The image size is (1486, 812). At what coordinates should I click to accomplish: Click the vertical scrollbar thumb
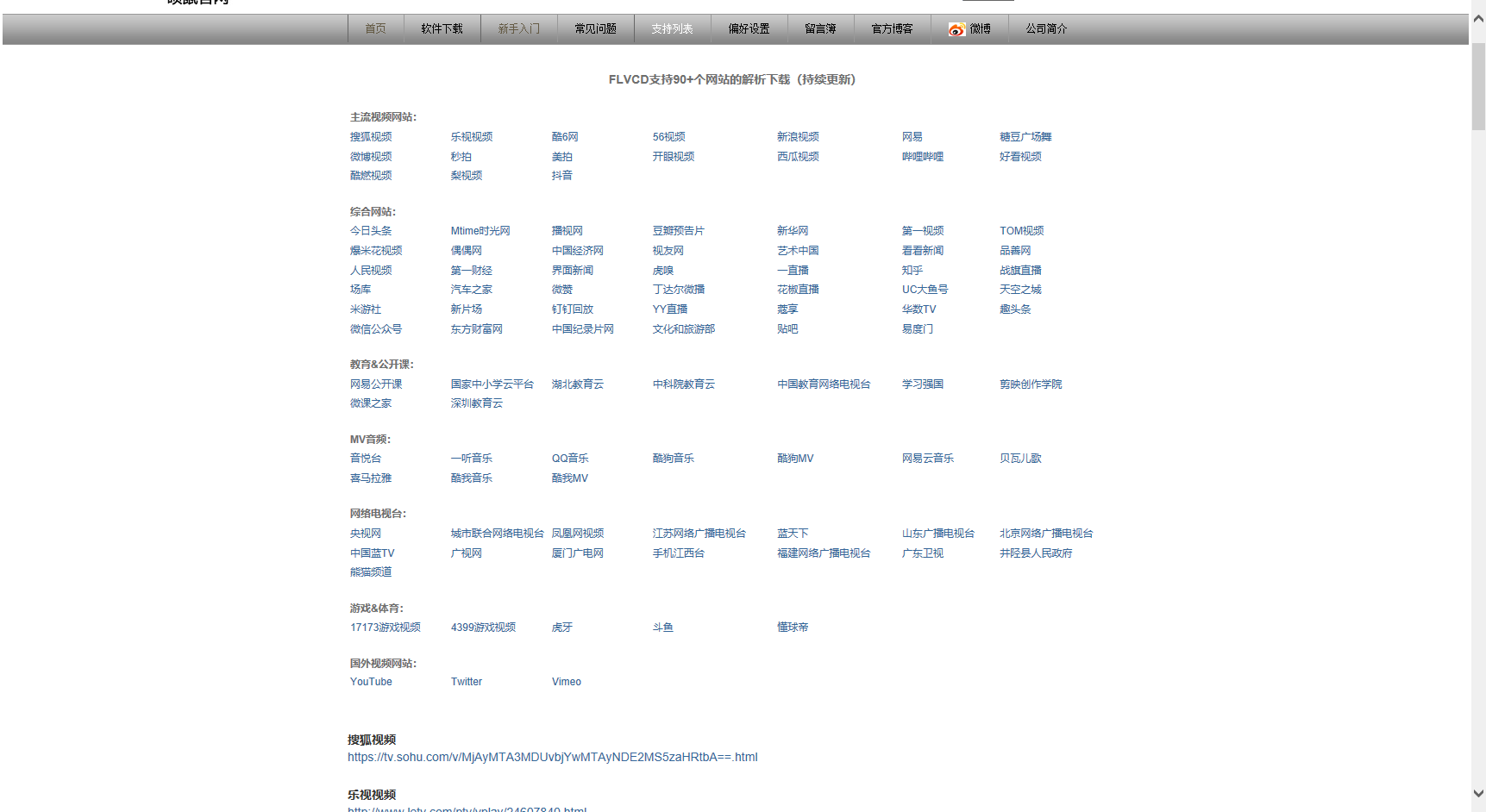1478,84
